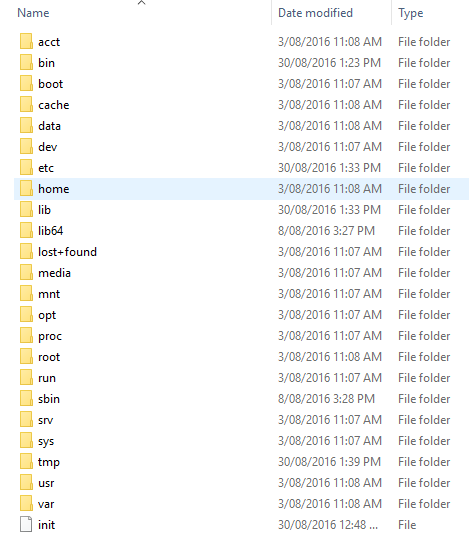Click 'File' type of init row
This screenshot has height=542, width=469.
click(407, 525)
